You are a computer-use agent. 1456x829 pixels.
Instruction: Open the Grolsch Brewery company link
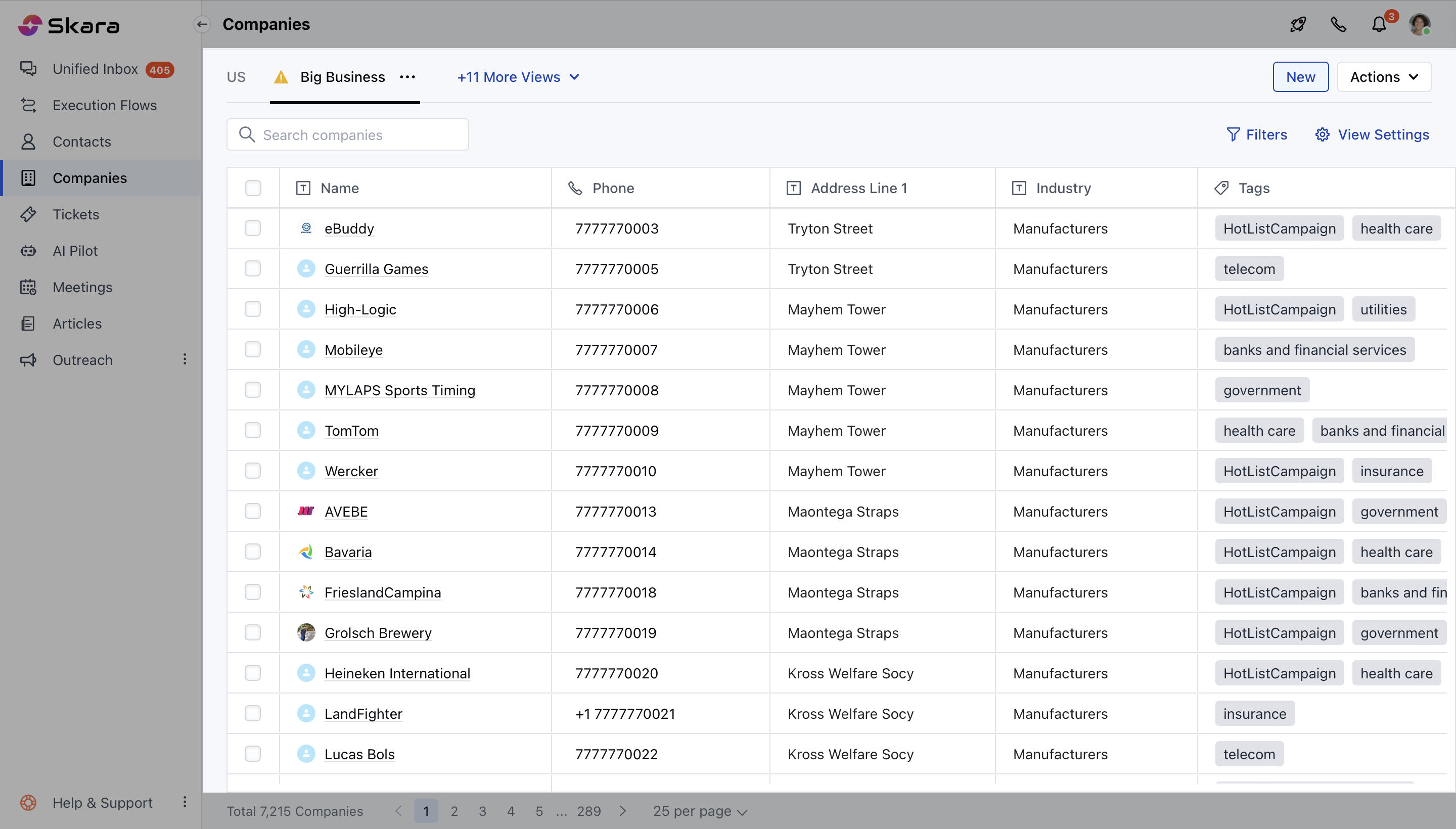click(378, 632)
